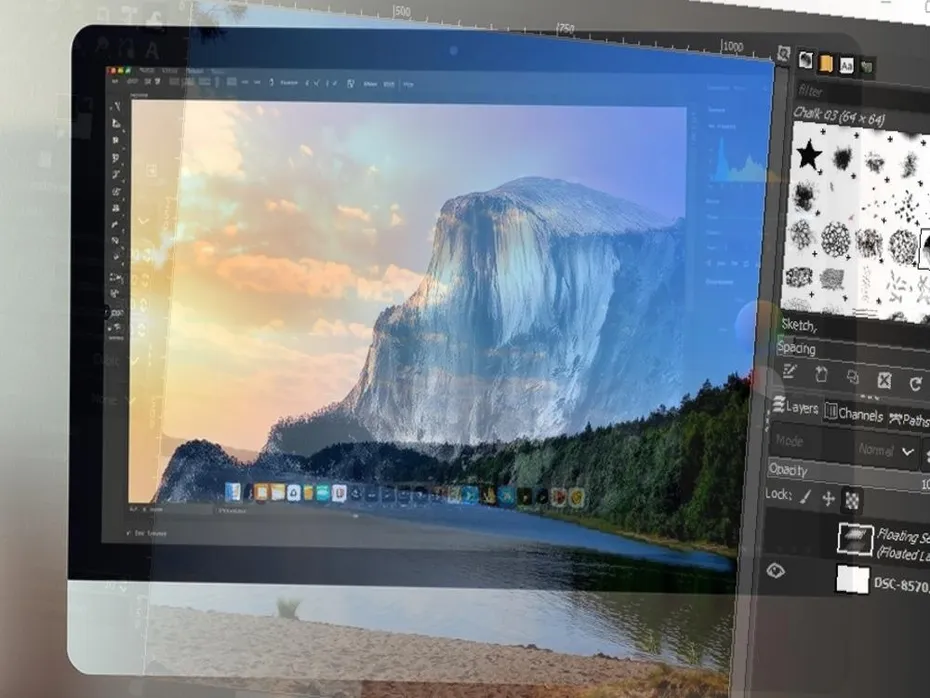The height and width of the screenshot is (698, 930).
Task: Duplicate the selected brush
Action: coord(854,378)
